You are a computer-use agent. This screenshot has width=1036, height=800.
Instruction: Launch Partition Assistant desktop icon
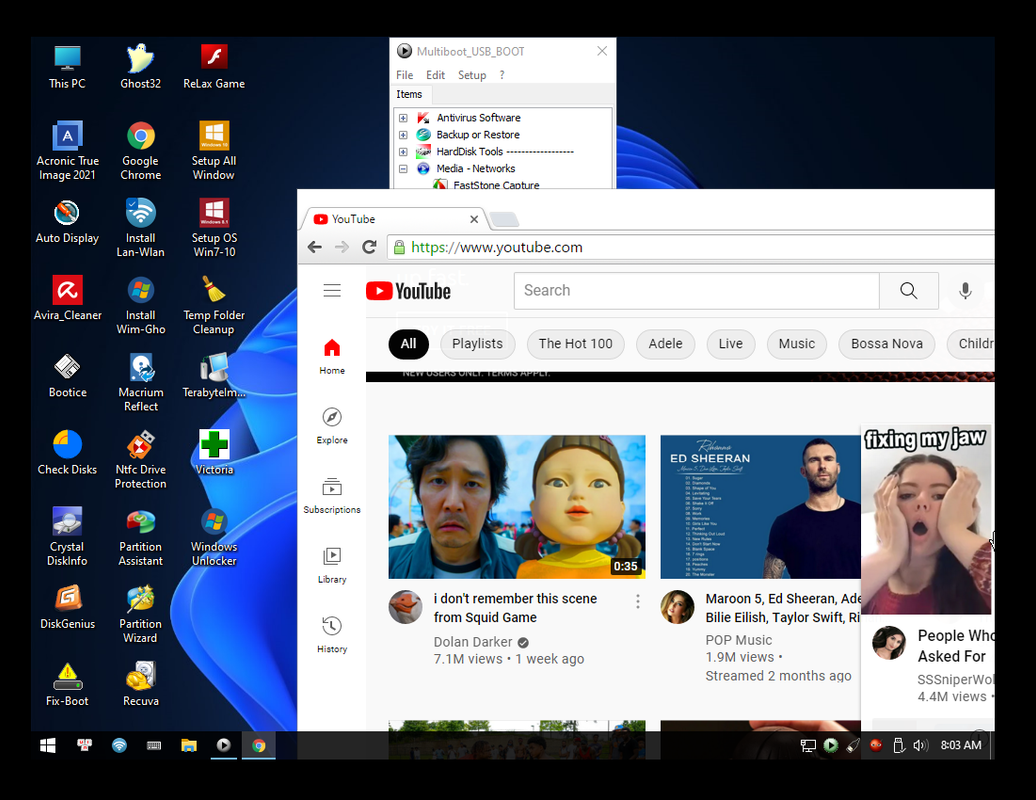click(140, 537)
